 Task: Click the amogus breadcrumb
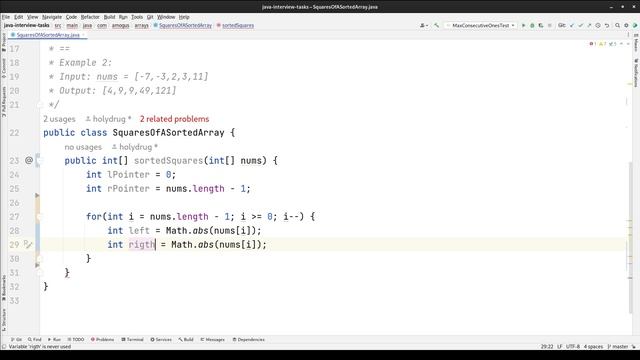pos(120,25)
